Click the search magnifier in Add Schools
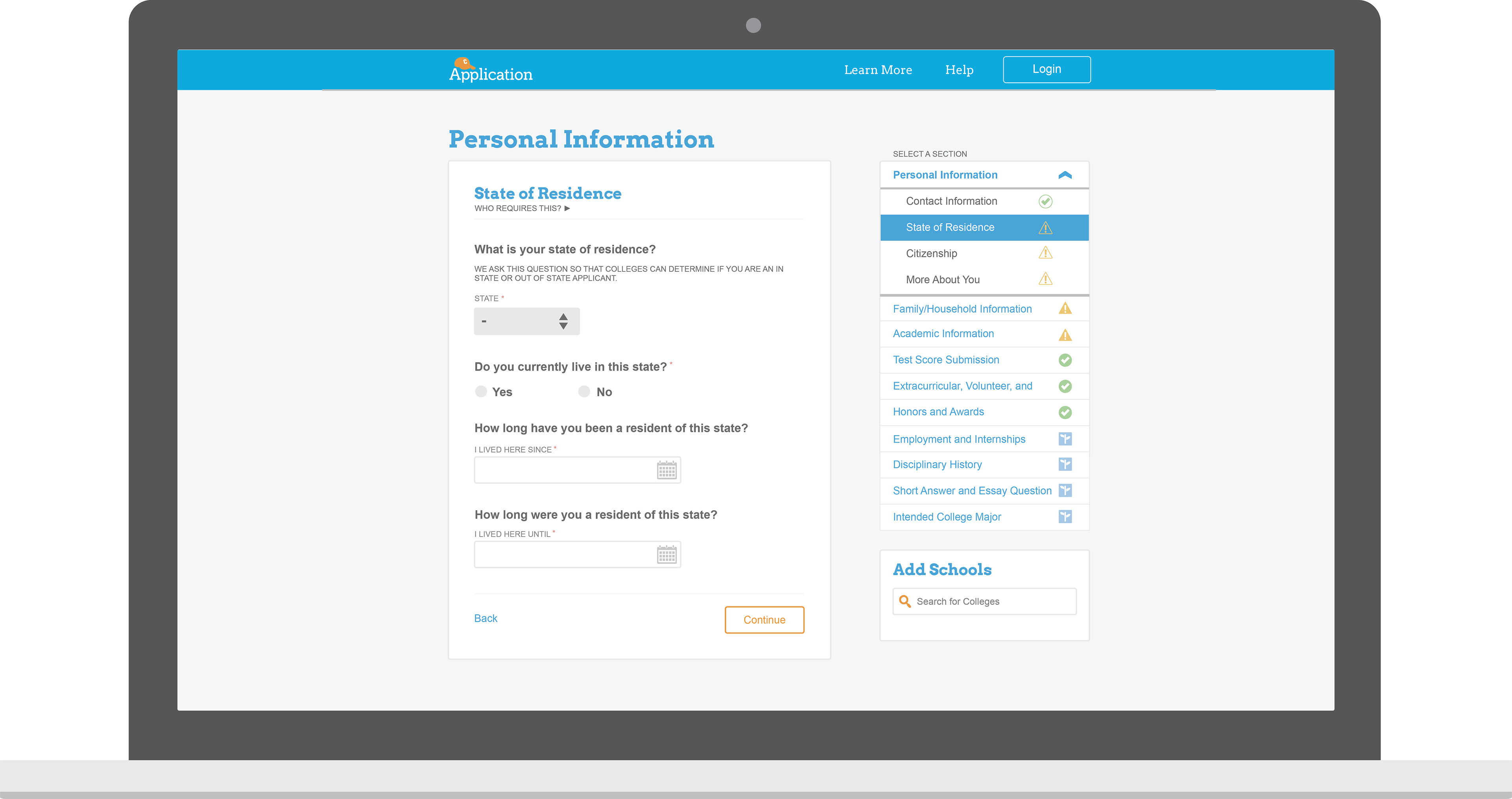The image size is (1512, 799). click(905, 602)
